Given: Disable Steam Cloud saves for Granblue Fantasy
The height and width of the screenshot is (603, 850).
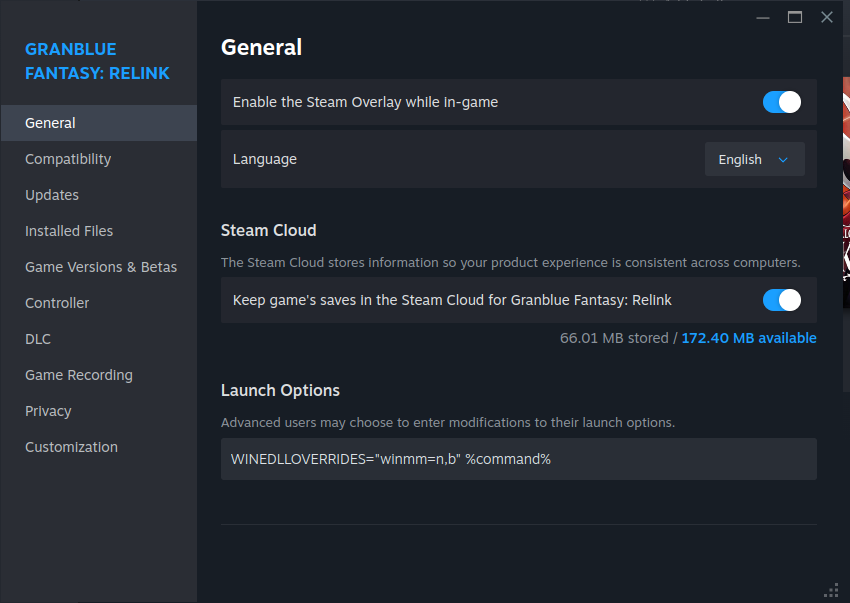Looking at the screenshot, I should coord(781,300).
